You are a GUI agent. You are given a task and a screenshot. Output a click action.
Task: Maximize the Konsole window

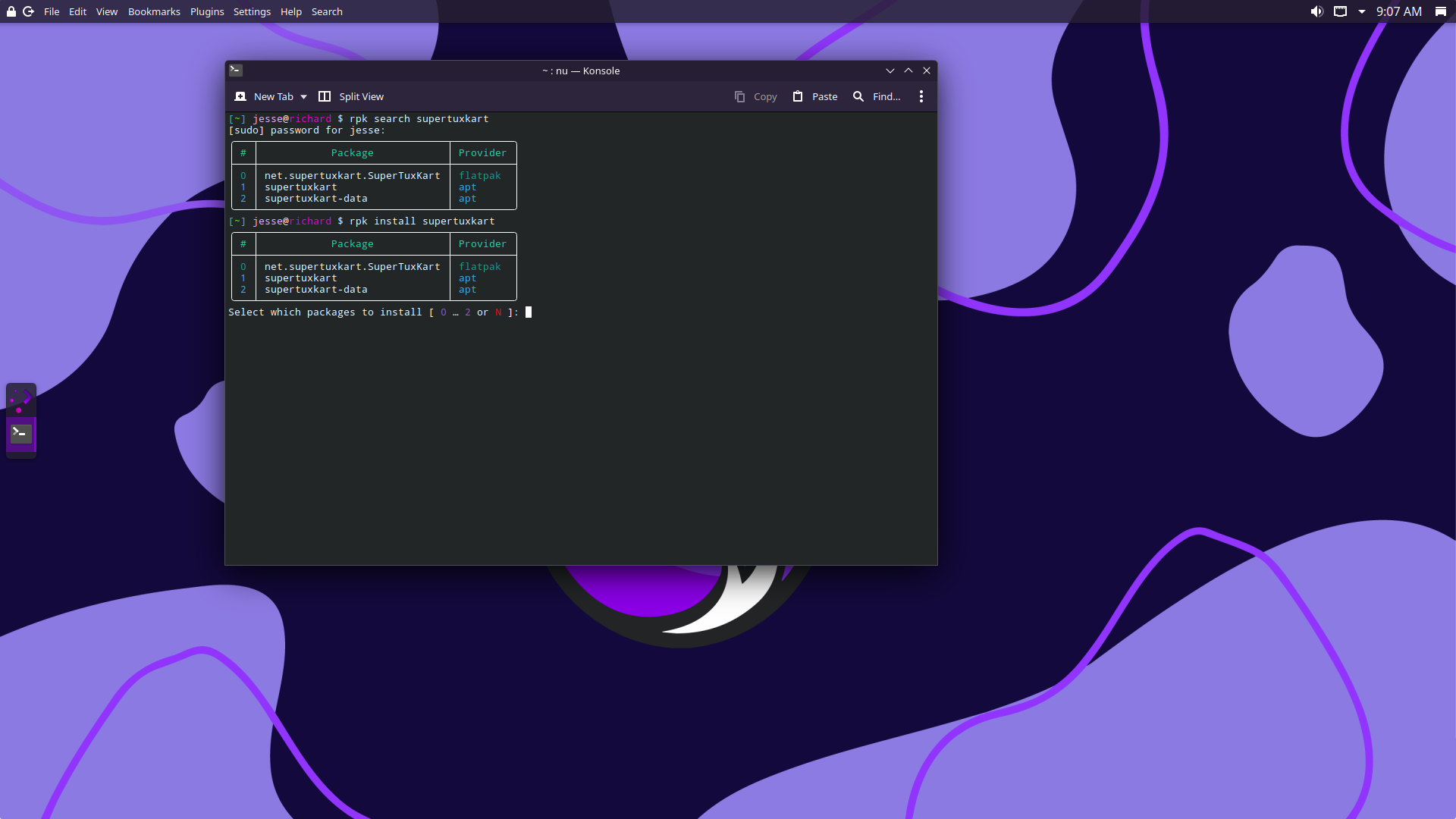click(908, 71)
